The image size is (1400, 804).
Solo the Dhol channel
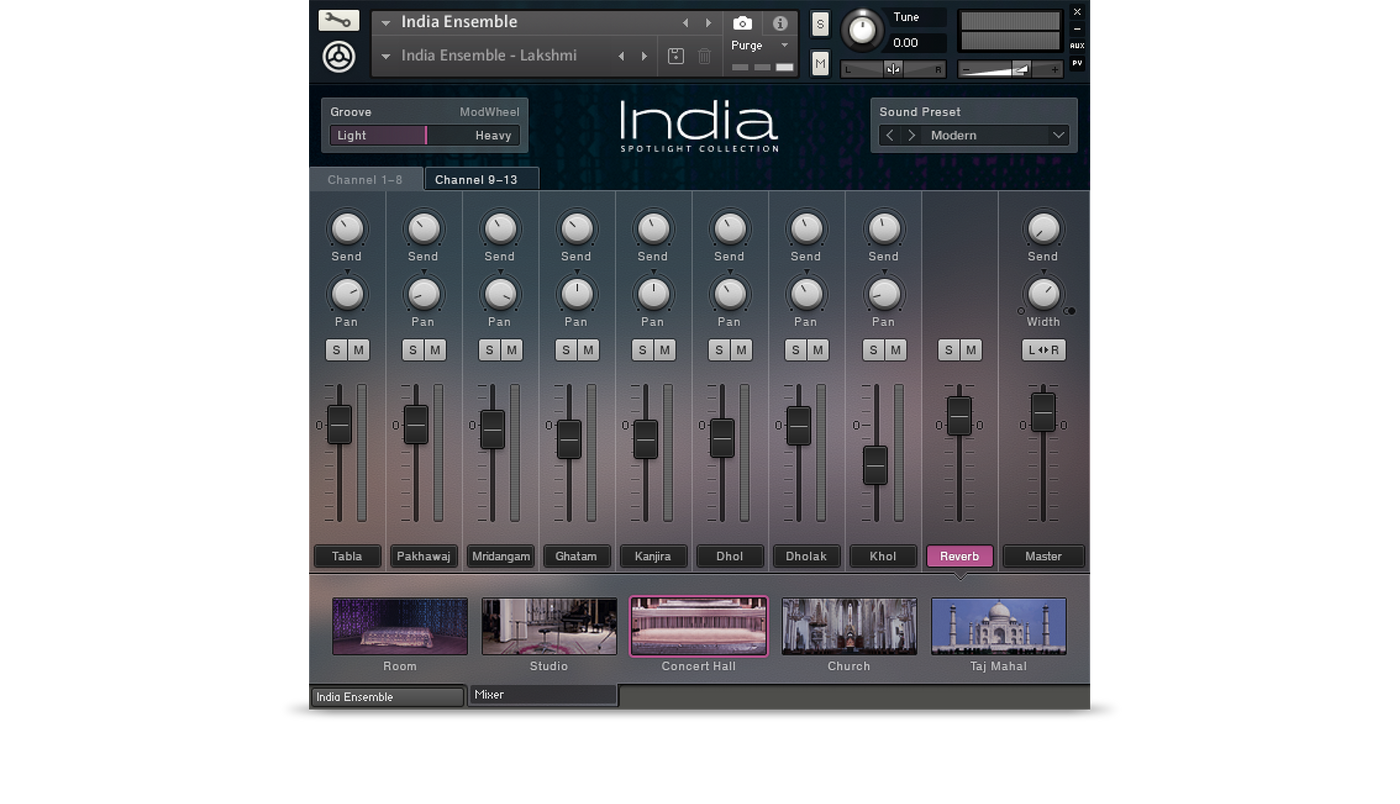719,350
